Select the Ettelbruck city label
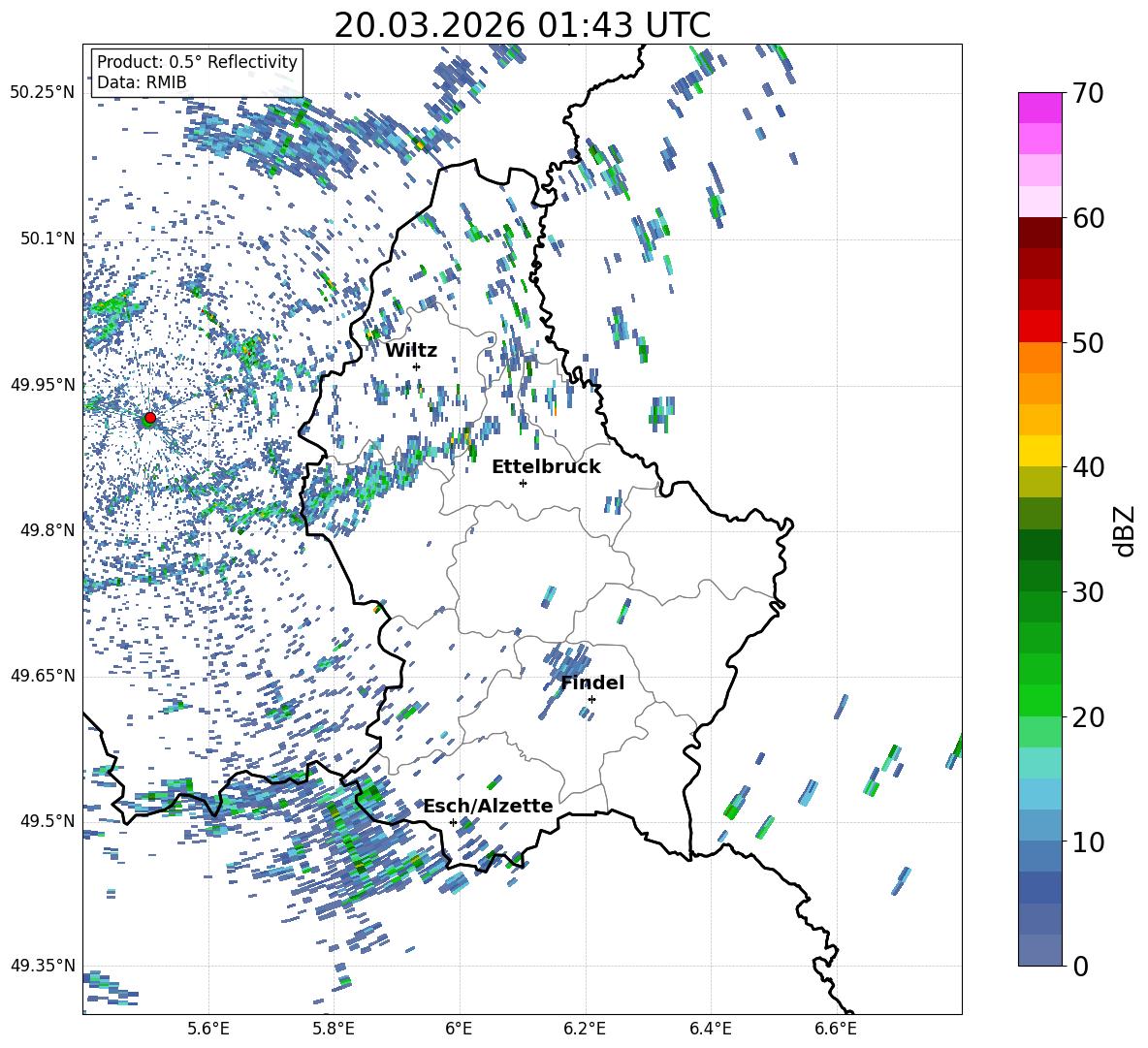Screen dimensions: 1148x1048 point(546,467)
